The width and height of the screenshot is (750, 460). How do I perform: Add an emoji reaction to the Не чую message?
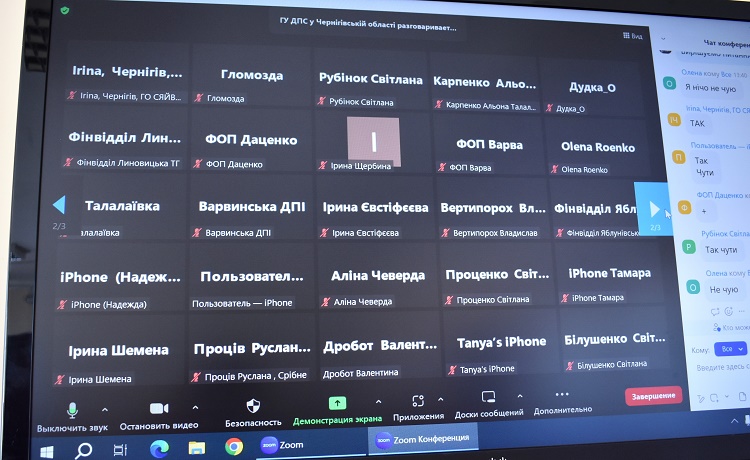(x=728, y=312)
